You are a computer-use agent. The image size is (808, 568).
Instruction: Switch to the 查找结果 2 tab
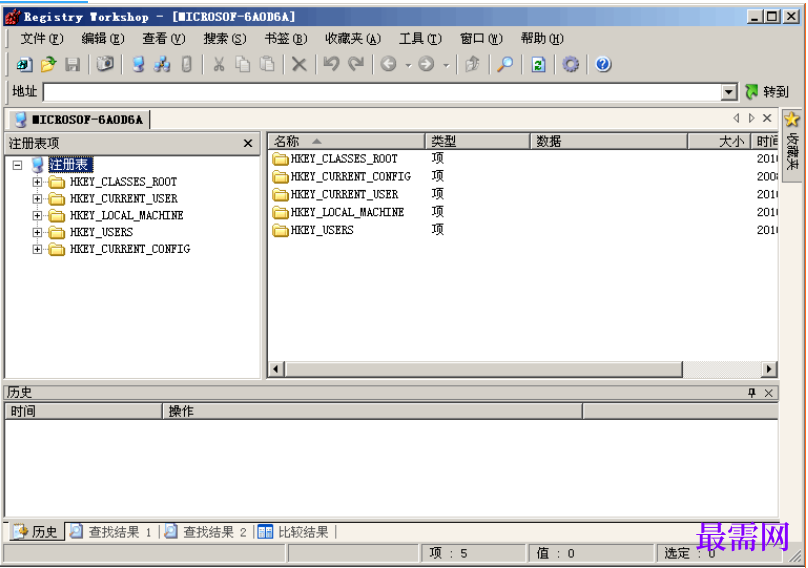[x=206, y=532]
